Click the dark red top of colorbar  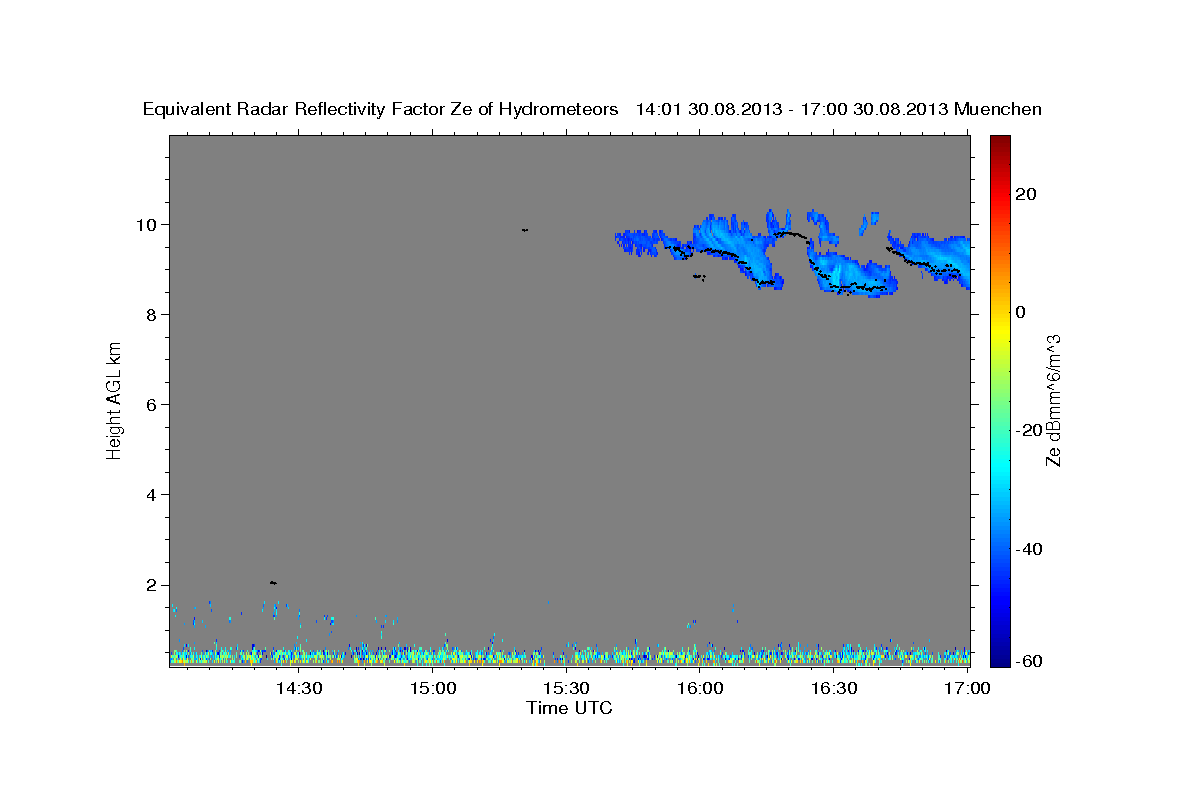tap(1000, 142)
